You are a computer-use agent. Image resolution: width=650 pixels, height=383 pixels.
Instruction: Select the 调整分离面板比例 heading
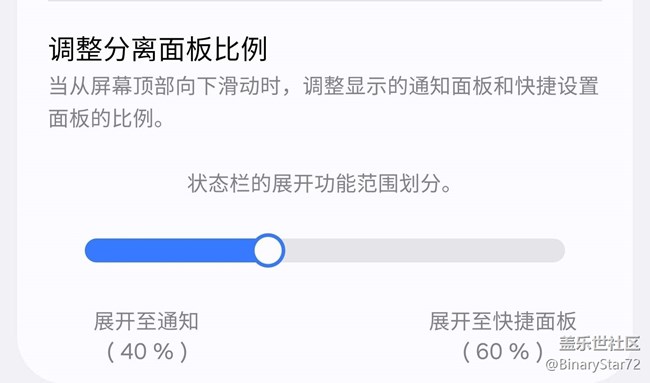158,49
